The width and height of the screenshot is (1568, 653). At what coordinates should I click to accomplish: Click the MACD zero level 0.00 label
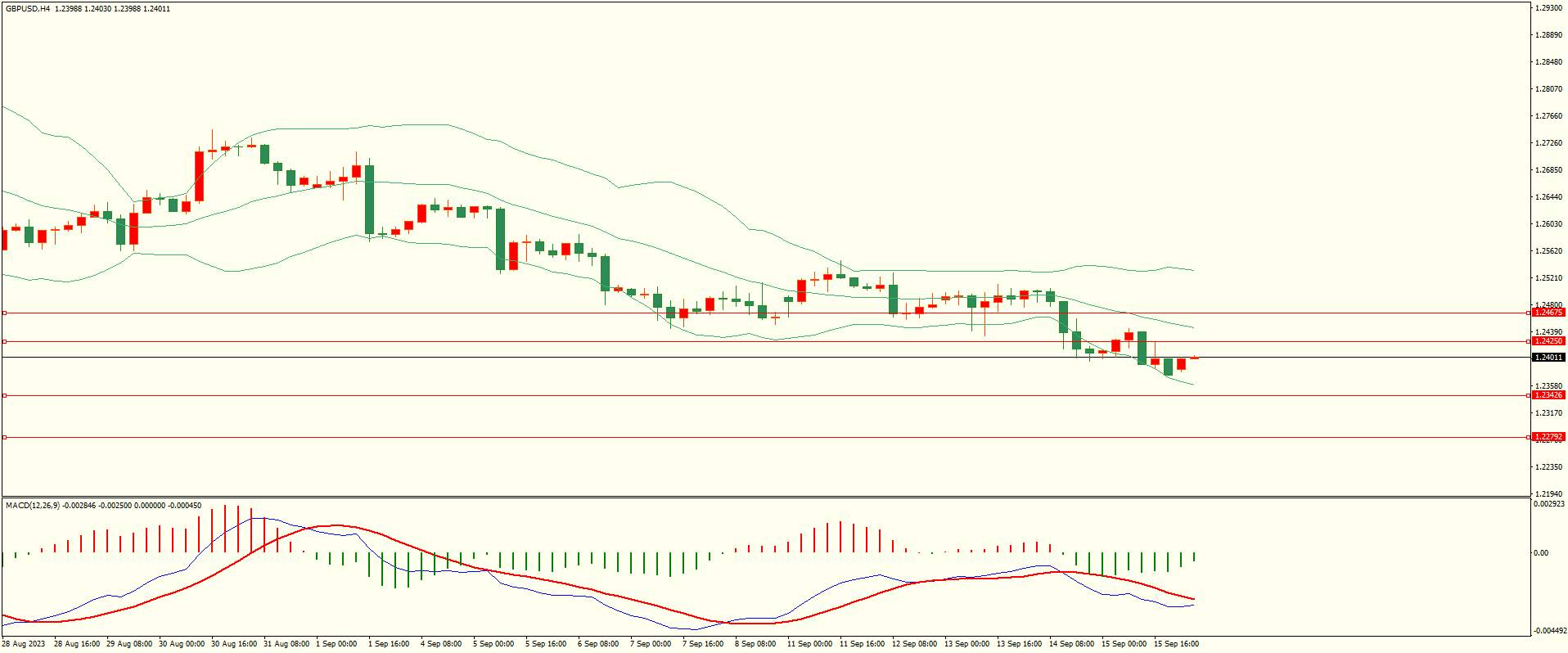click(1541, 553)
